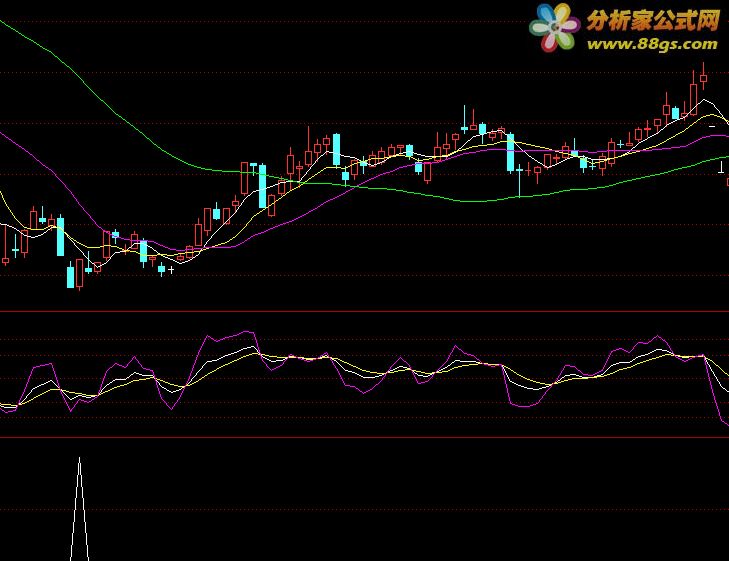Click the white doji cross candle near the low
This screenshot has width=729, height=561.
coord(171,270)
